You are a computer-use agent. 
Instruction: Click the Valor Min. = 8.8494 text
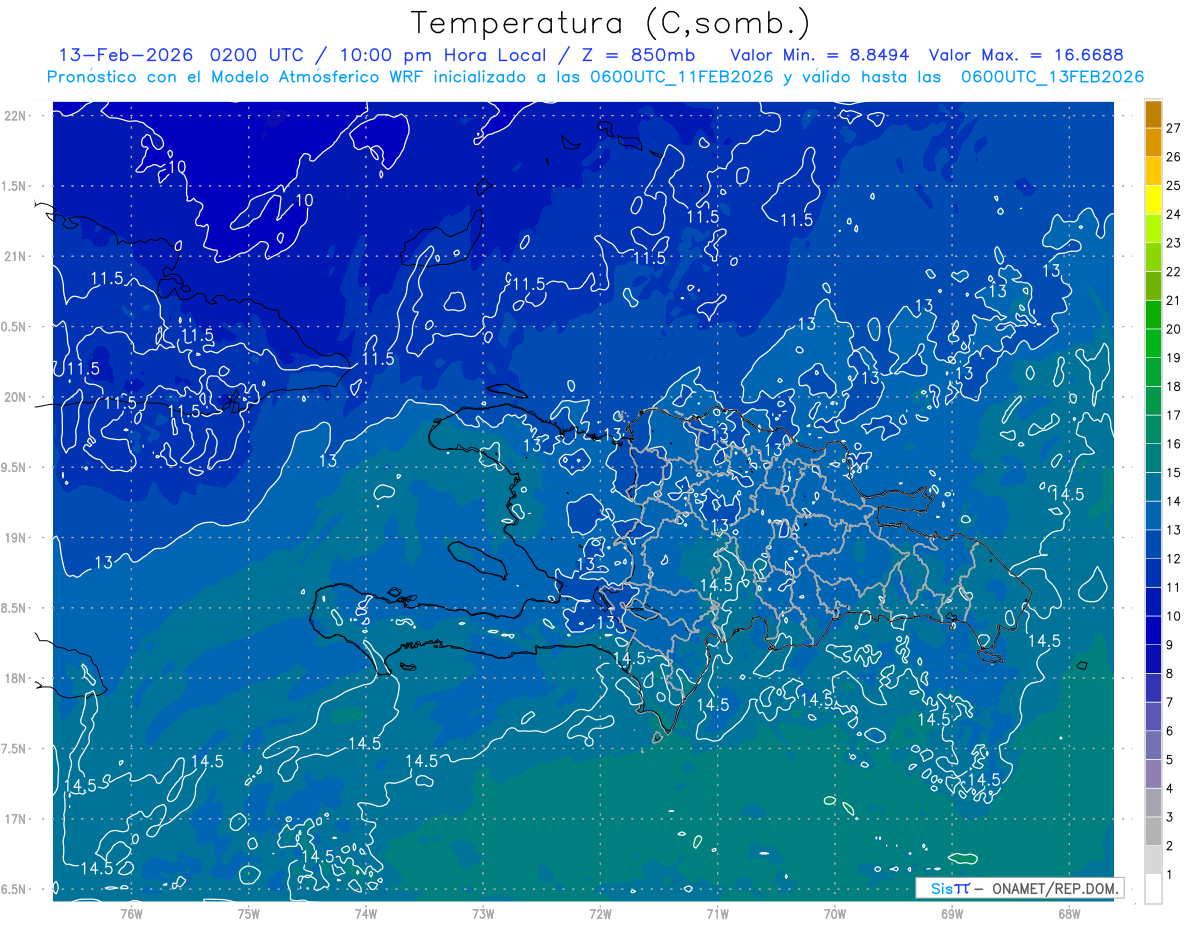[820, 55]
